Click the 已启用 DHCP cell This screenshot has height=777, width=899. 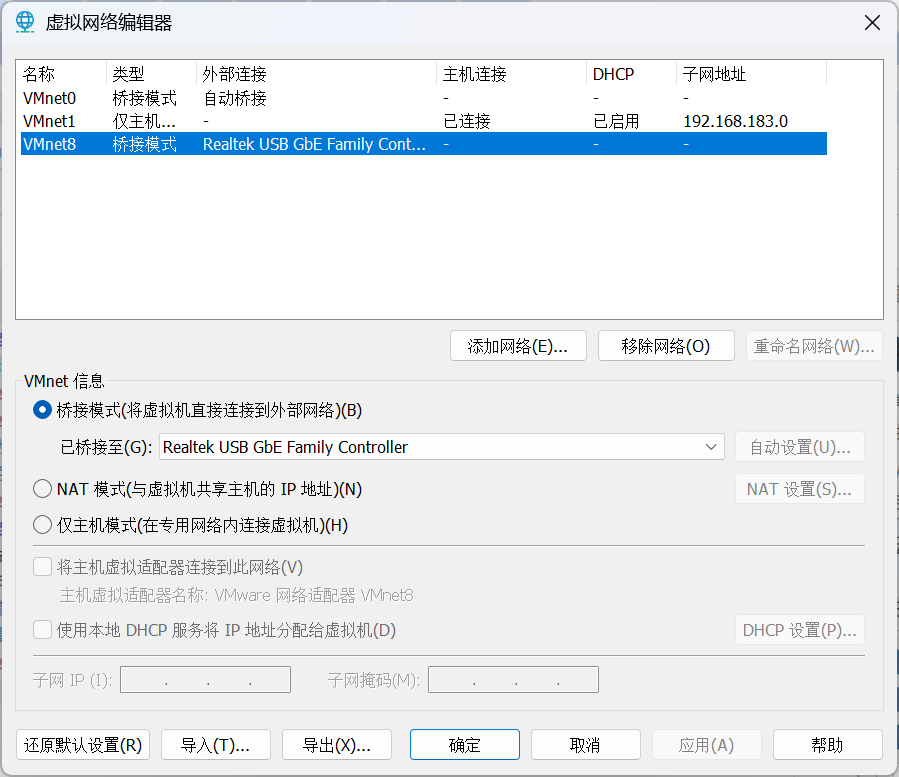[616, 122]
